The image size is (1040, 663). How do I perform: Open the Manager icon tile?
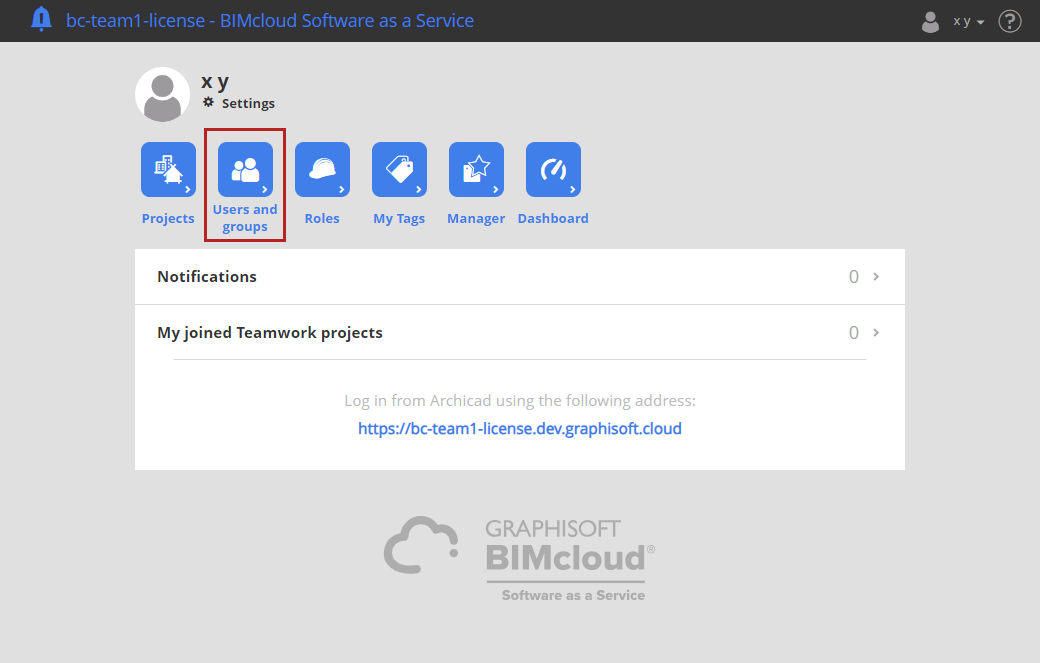(x=476, y=170)
